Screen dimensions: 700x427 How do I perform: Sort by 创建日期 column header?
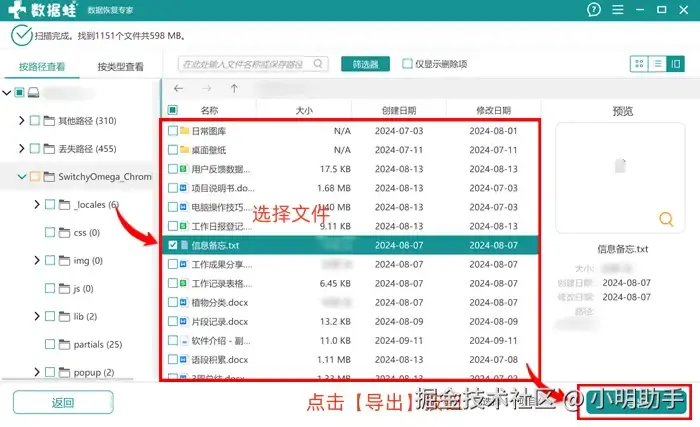399,110
